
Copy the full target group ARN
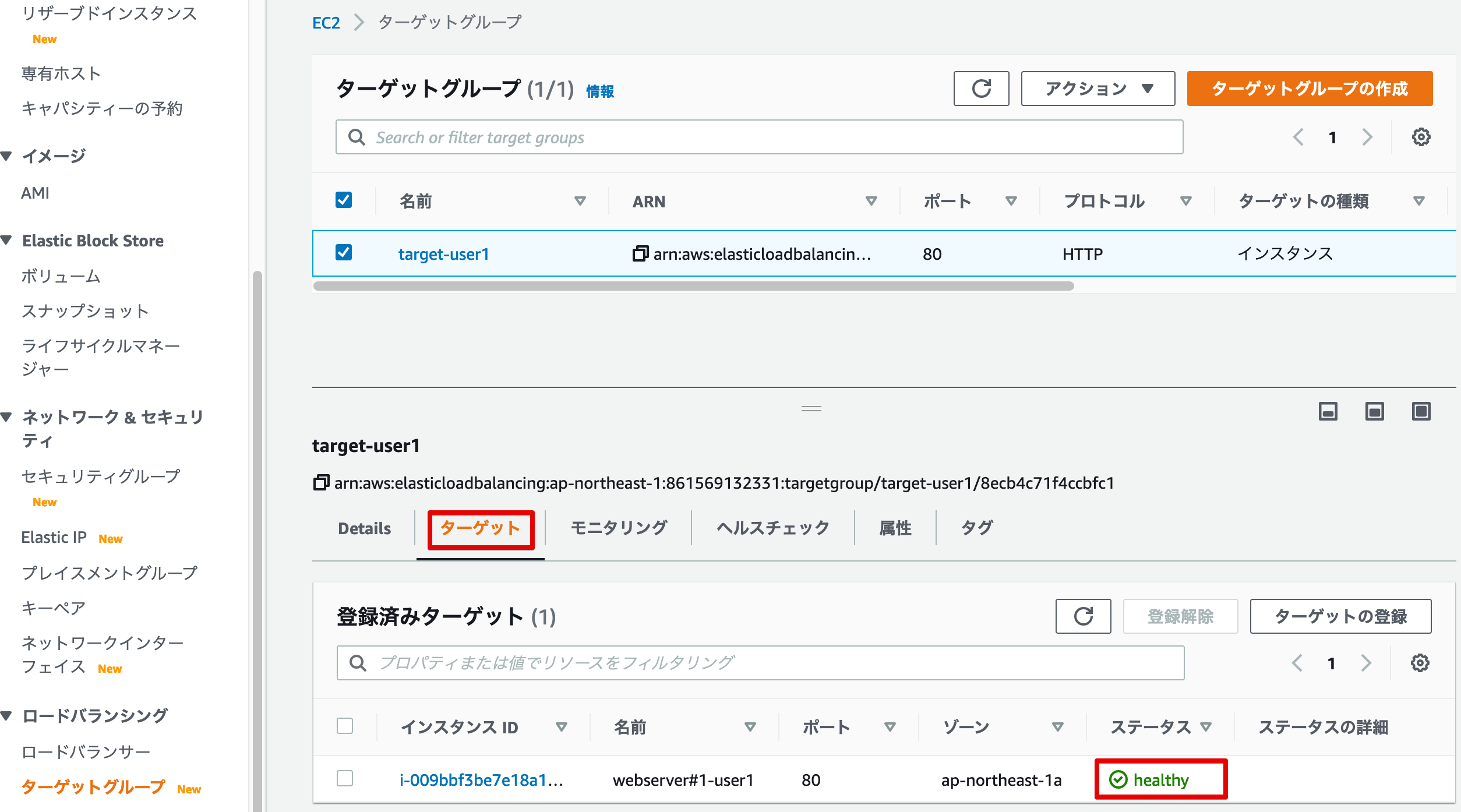click(x=321, y=482)
